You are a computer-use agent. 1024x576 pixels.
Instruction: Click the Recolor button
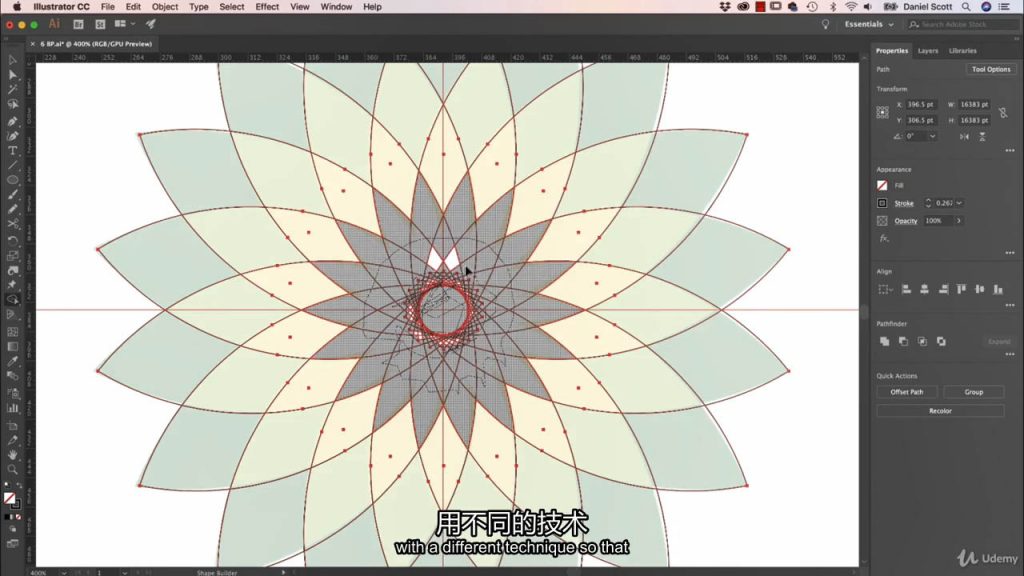940,411
